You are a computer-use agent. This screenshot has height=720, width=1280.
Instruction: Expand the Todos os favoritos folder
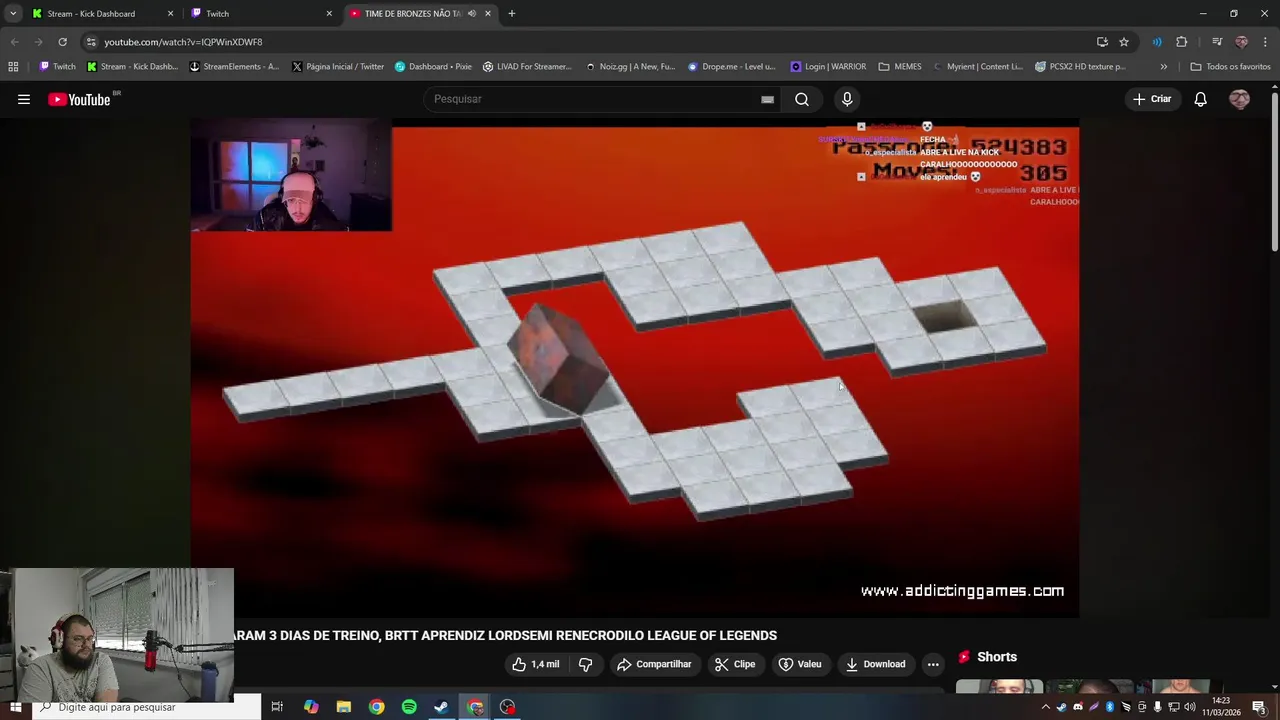click(x=1230, y=67)
